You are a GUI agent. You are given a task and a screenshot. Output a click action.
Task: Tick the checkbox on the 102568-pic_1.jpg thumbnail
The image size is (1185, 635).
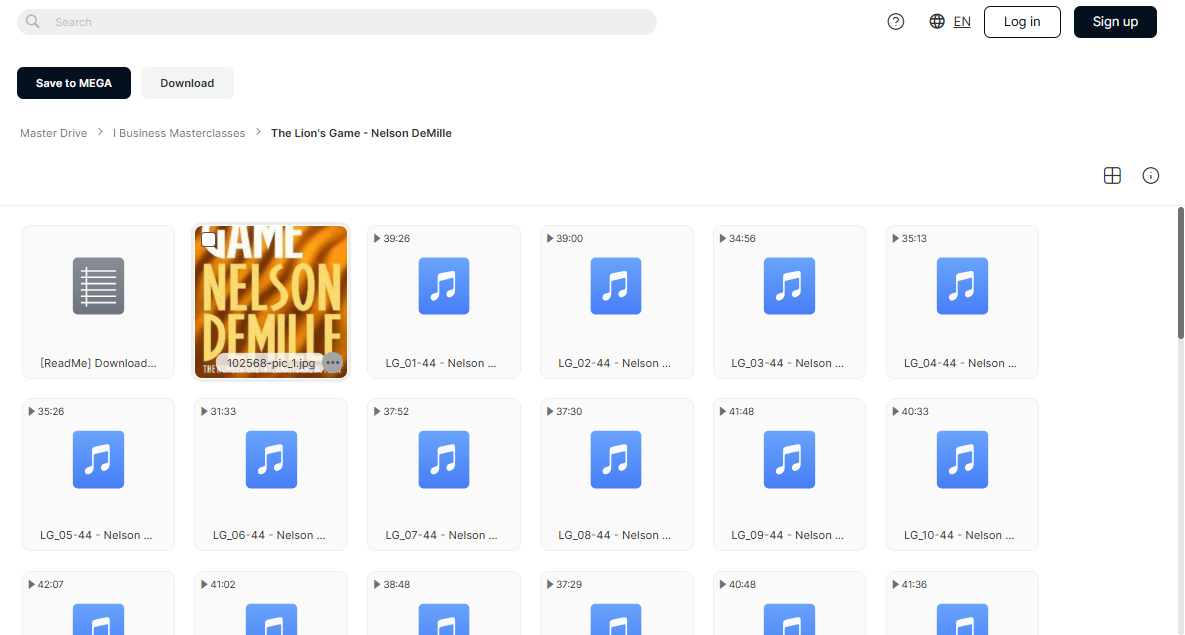(209, 240)
